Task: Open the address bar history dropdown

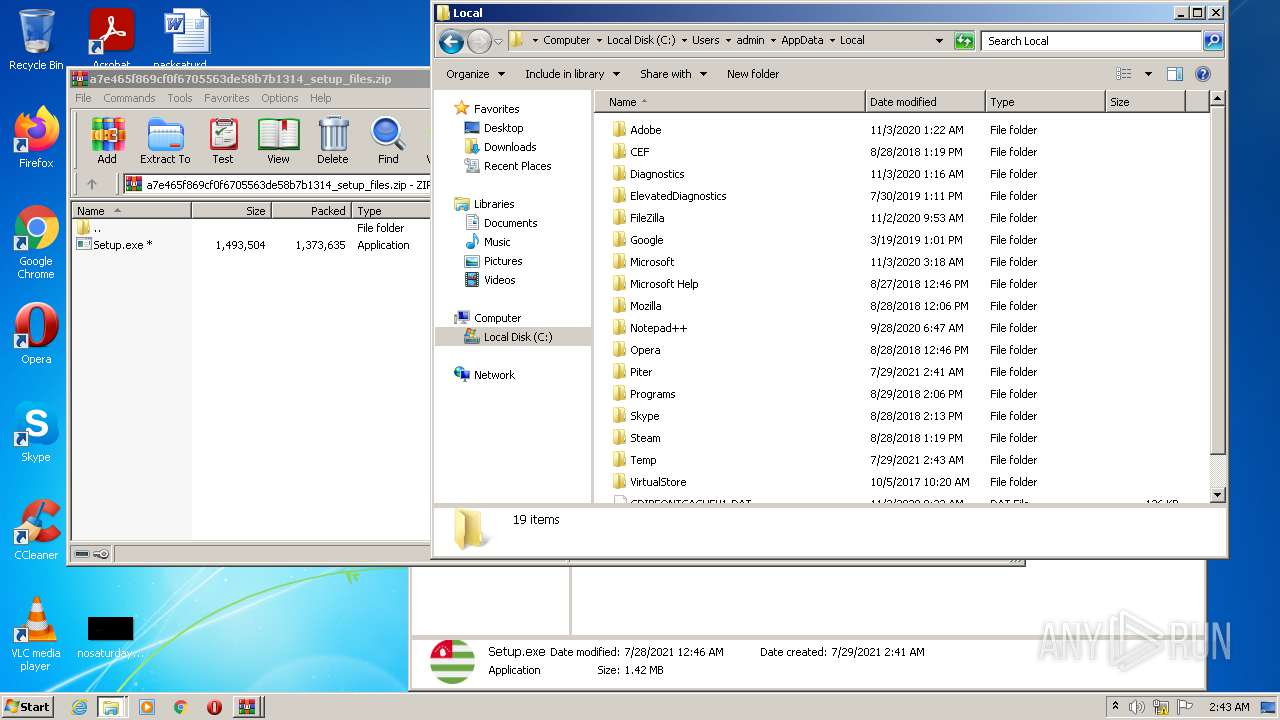Action: [x=939, y=41]
